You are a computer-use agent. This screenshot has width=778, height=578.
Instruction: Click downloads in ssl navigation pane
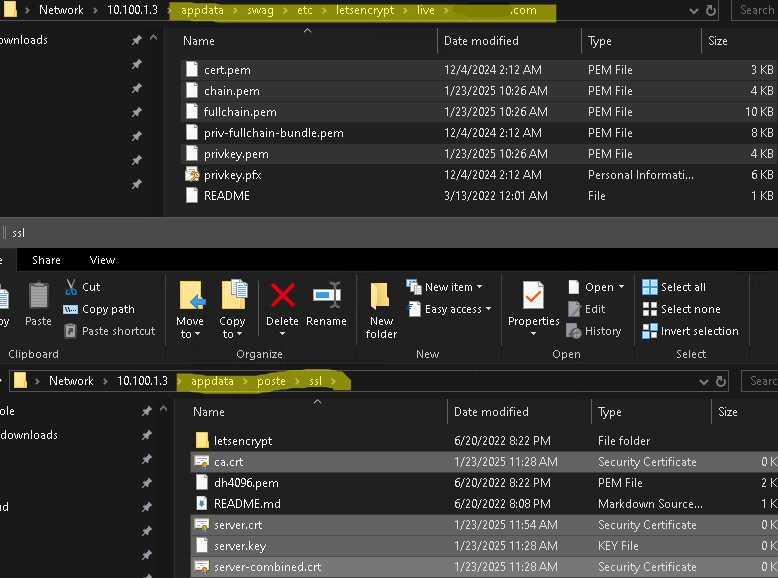pos(29,435)
